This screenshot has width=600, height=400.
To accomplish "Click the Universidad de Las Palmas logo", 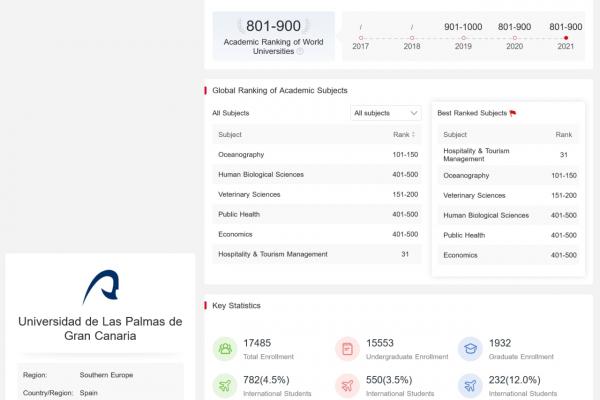I will (101, 286).
